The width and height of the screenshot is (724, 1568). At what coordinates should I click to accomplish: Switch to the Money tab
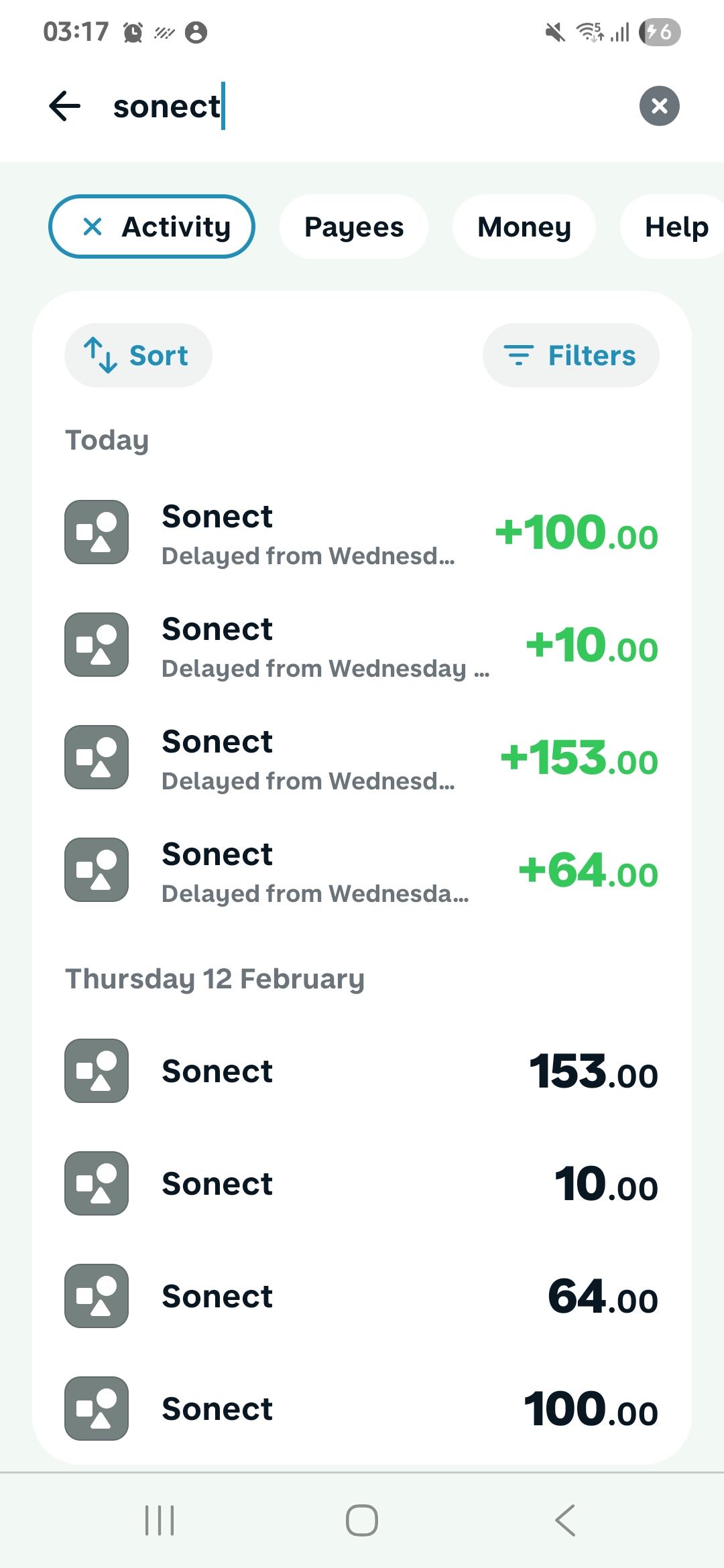(524, 226)
